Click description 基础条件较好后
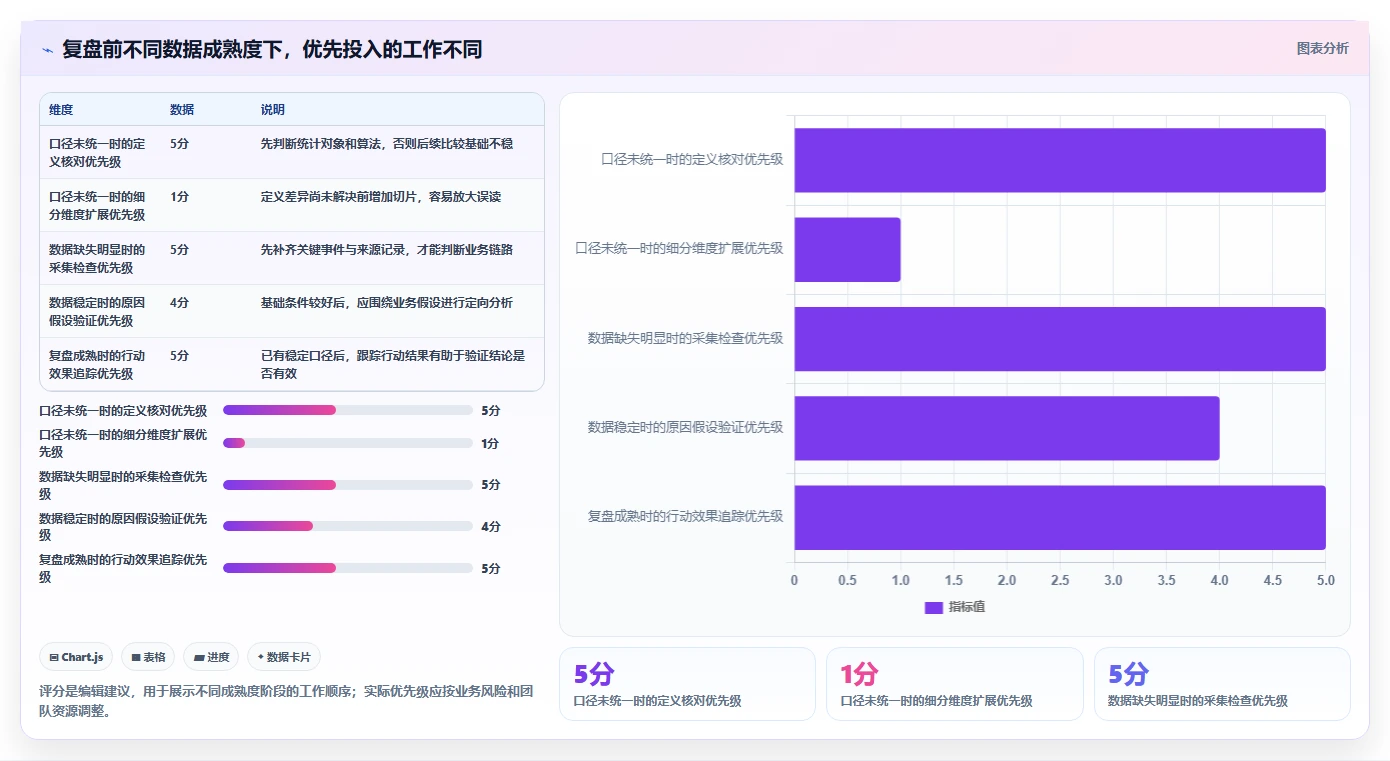The height and width of the screenshot is (761, 1390). coord(387,303)
